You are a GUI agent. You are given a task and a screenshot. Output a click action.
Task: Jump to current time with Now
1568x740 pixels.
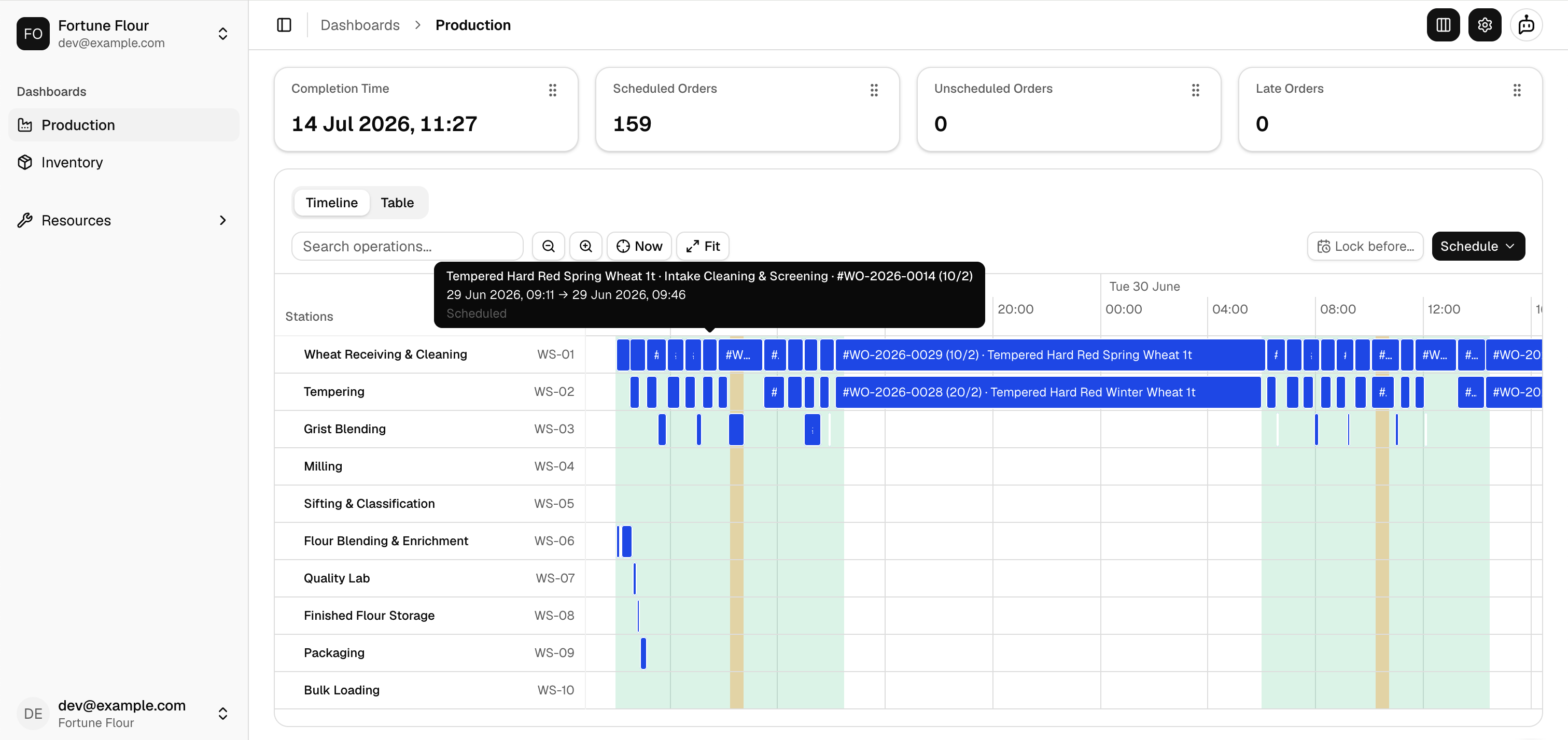coord(639,247)
